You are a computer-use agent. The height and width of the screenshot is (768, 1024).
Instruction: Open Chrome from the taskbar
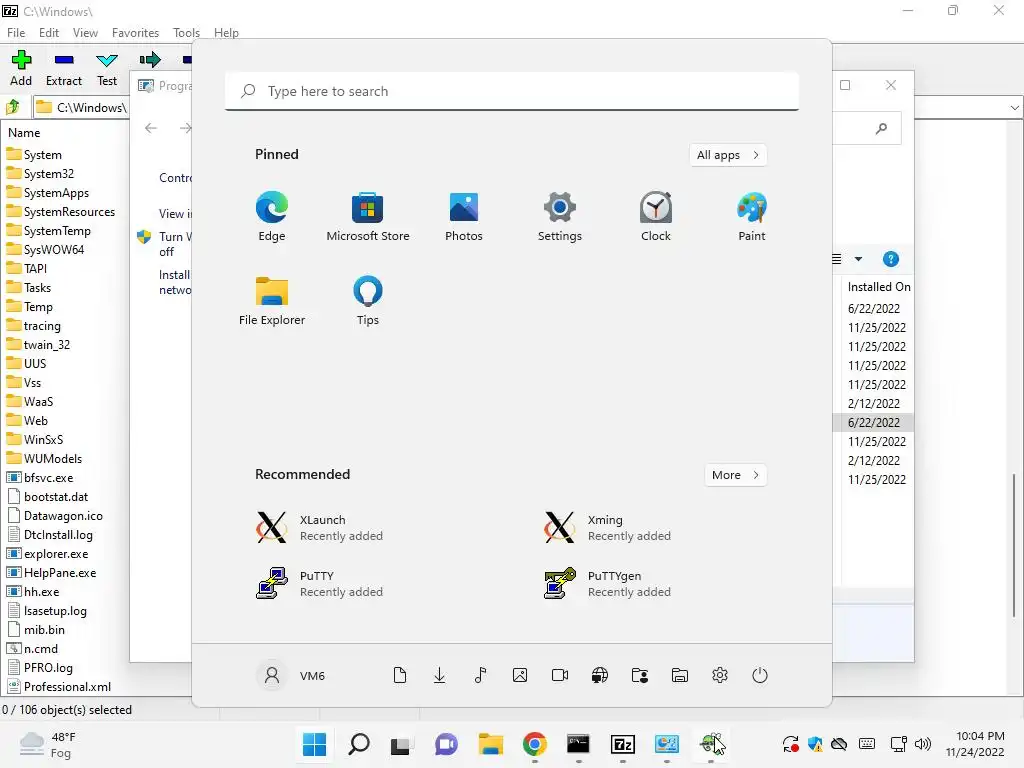[534, 744]
